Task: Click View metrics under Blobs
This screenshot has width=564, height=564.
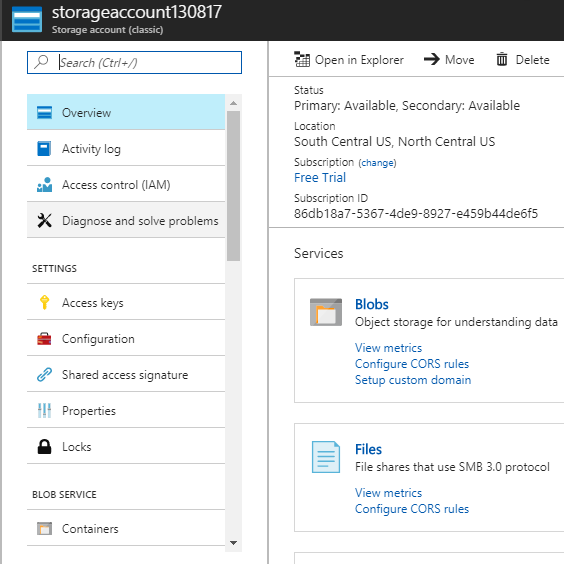Action: (388, 348)
